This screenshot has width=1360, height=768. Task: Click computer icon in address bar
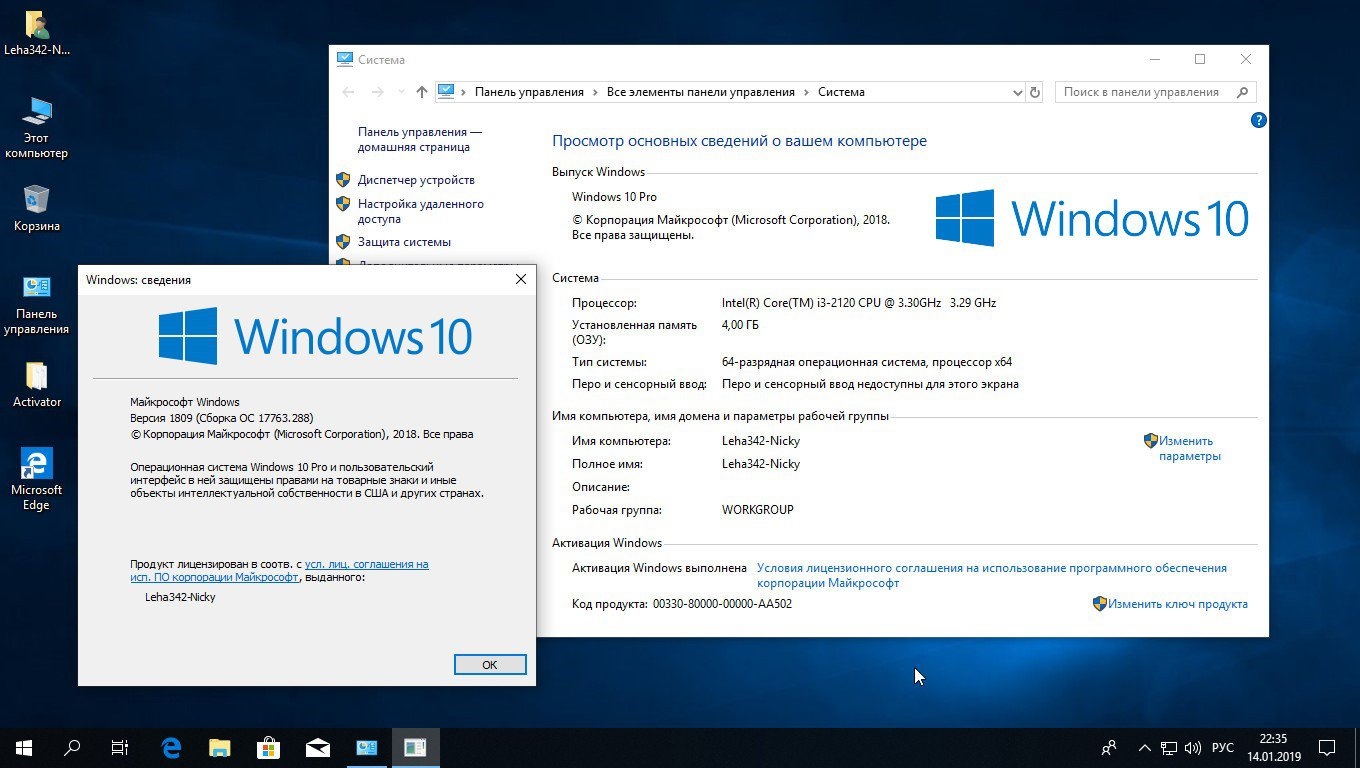[446, 91]
